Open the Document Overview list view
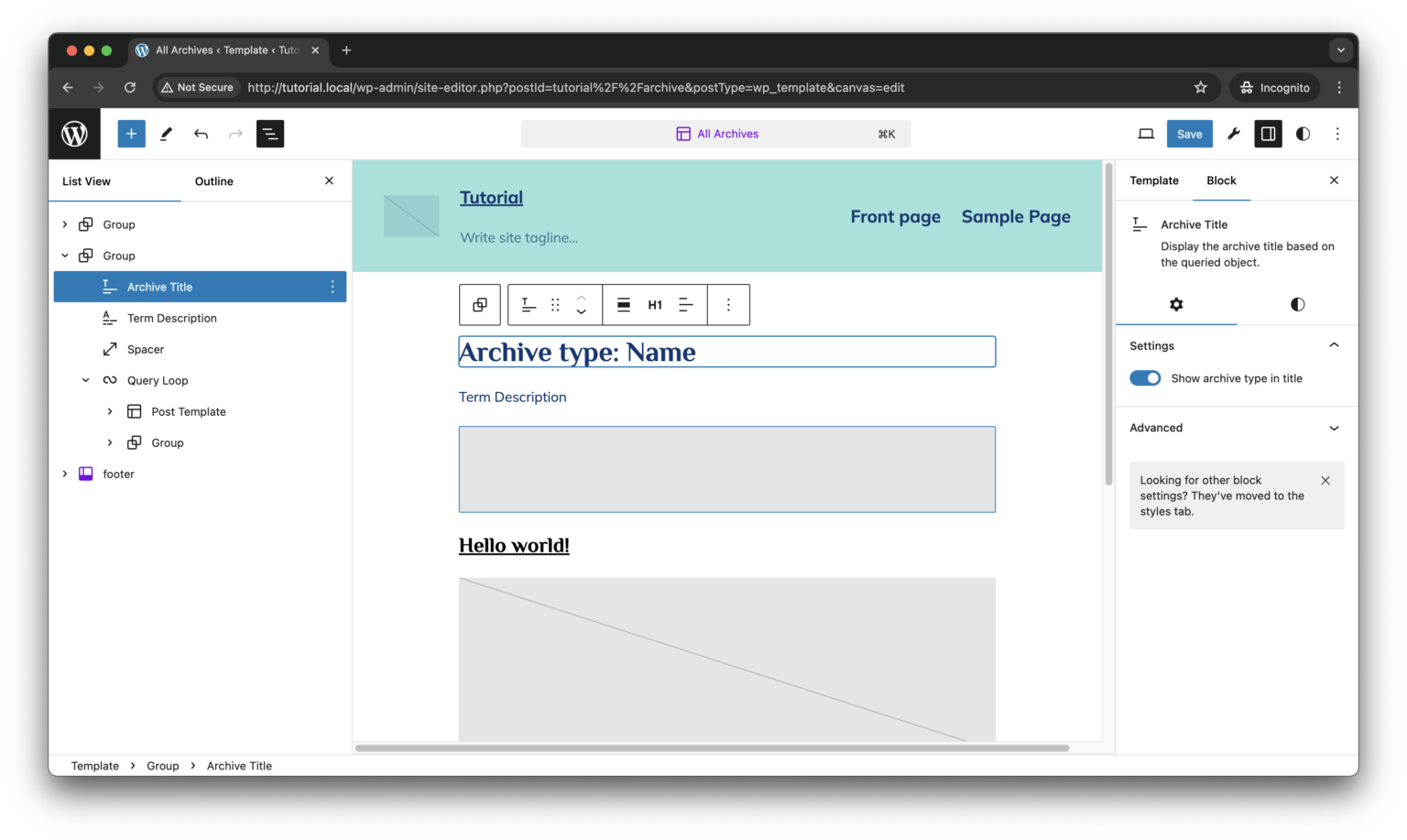Image resolution: width=1407 pixels, height=840 pixels. click(269, 133)
